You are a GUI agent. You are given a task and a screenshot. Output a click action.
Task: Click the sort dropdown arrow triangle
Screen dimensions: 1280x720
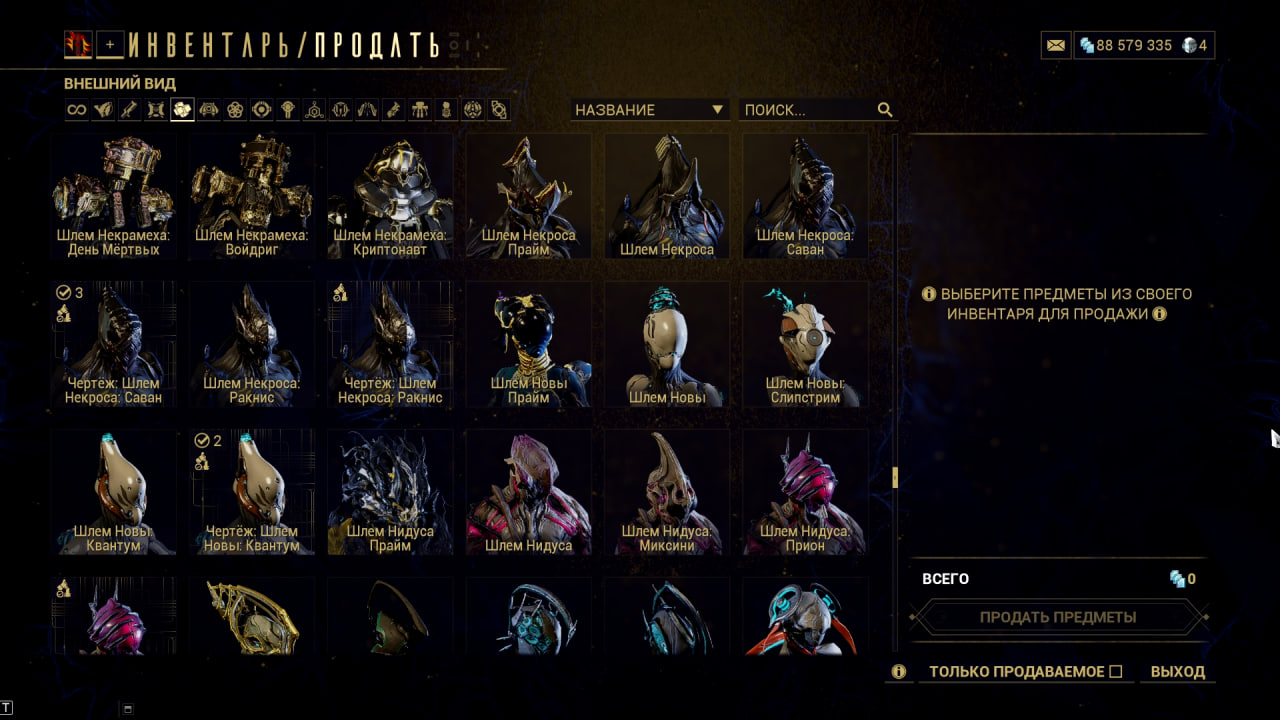pos(717,110)
